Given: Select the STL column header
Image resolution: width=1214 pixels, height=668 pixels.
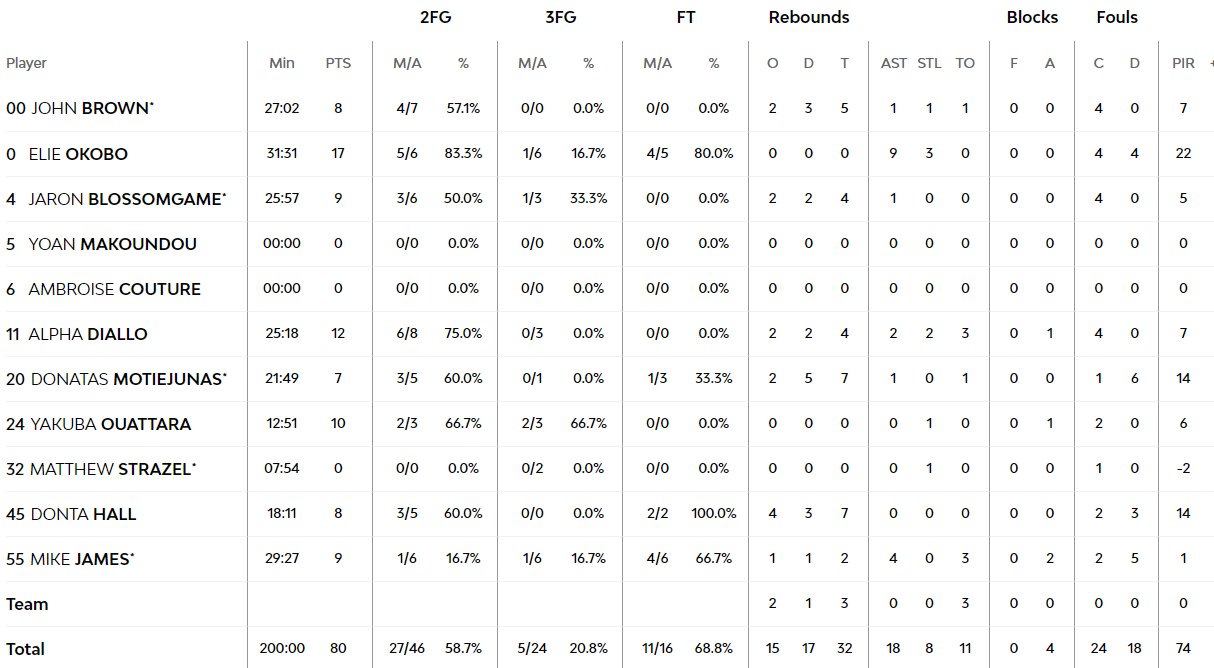Looking at the screenshot, I should [929, 63].
